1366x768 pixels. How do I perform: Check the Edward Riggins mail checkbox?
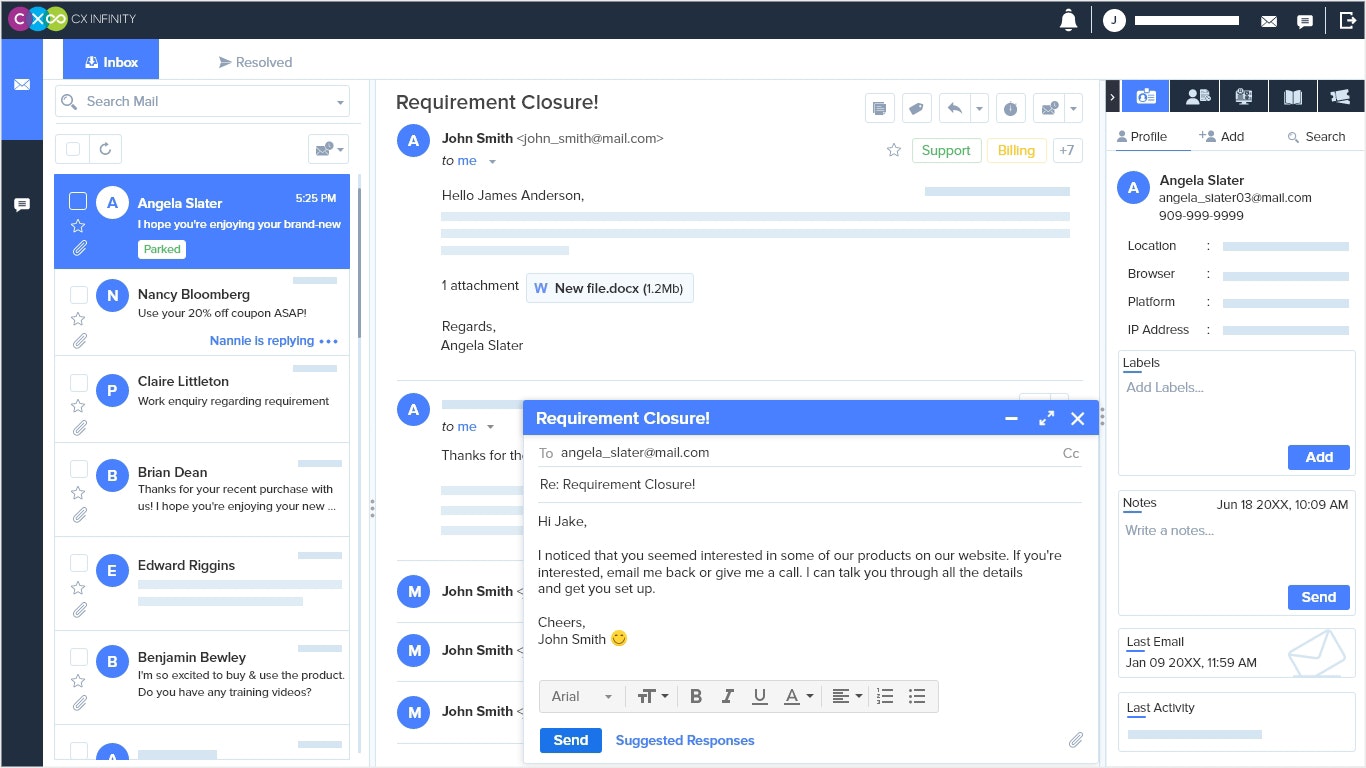click(x=78, y=563)
